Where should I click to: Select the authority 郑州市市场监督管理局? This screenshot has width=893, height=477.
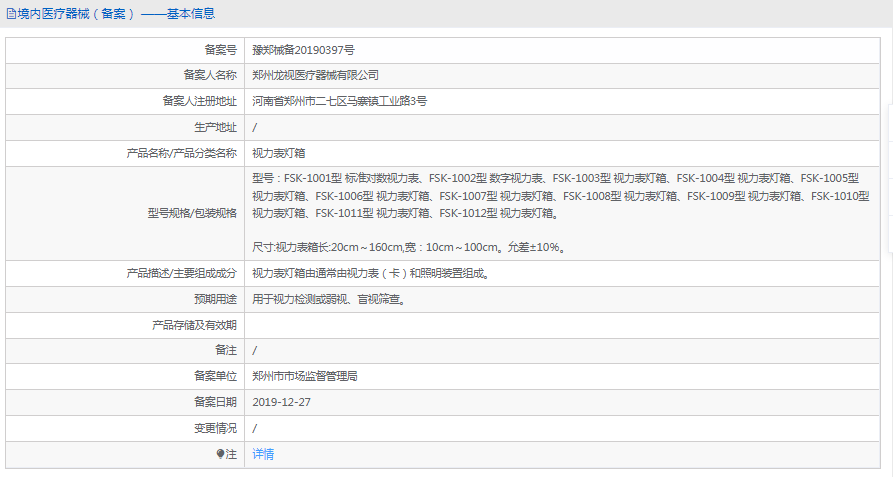click(305, 376)
